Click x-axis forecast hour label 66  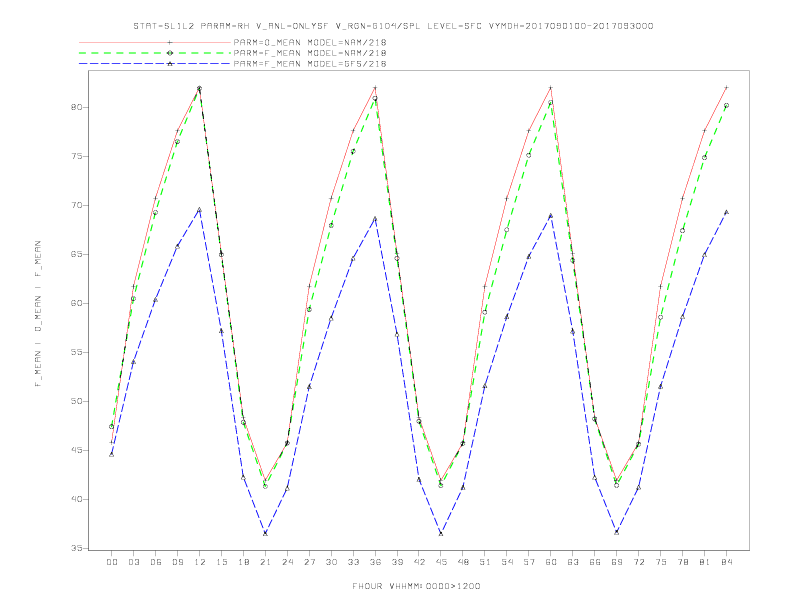[595, 563]
